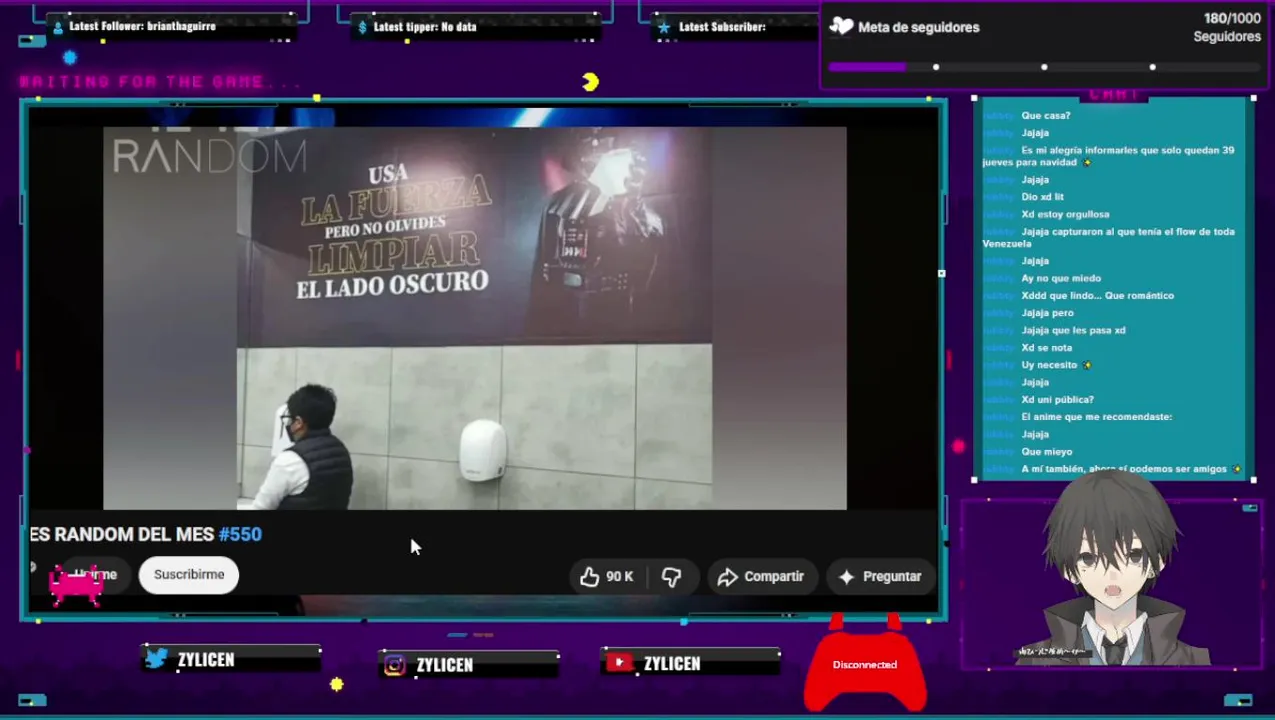The image size is (1275, 720).
Task: Click the chat message about flow de toda Venezuela
Action: pyautogui.click(x=1108, y=237)
